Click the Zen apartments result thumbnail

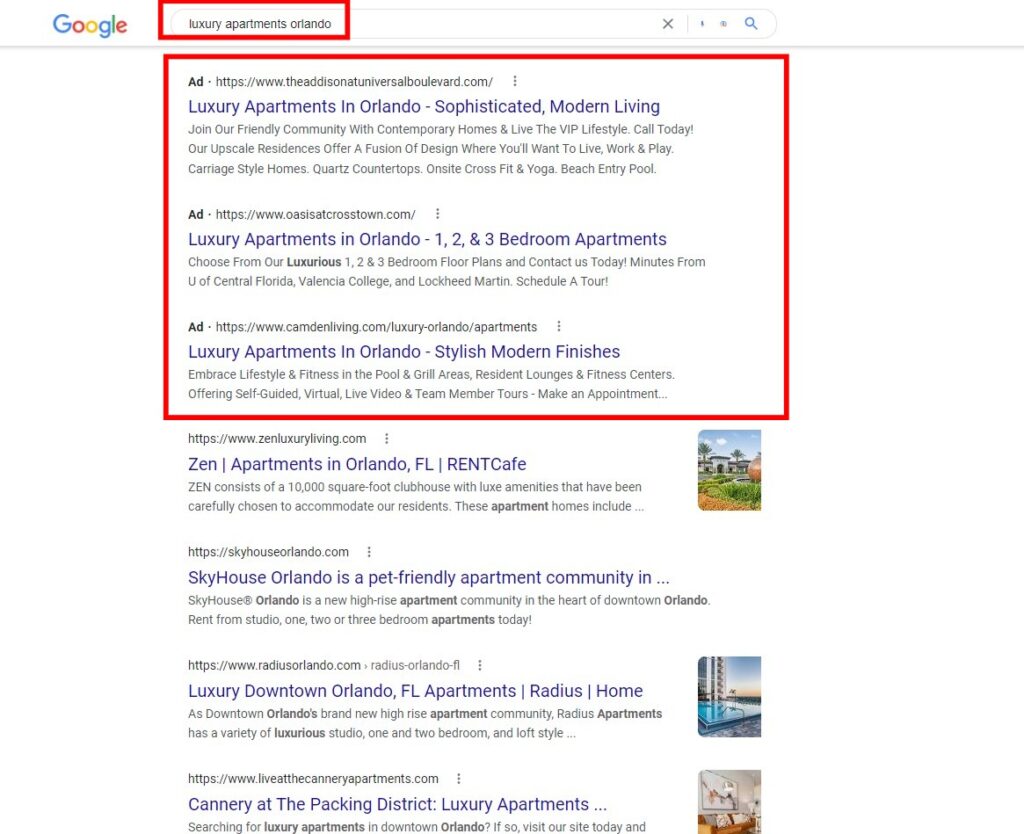(729, 470)
